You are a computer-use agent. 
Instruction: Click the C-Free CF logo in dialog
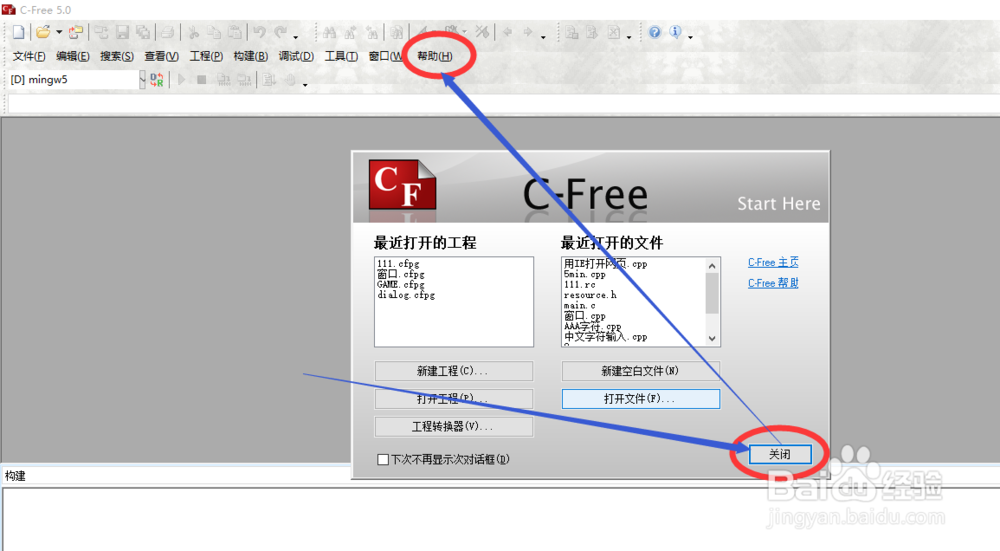point(402,185)
